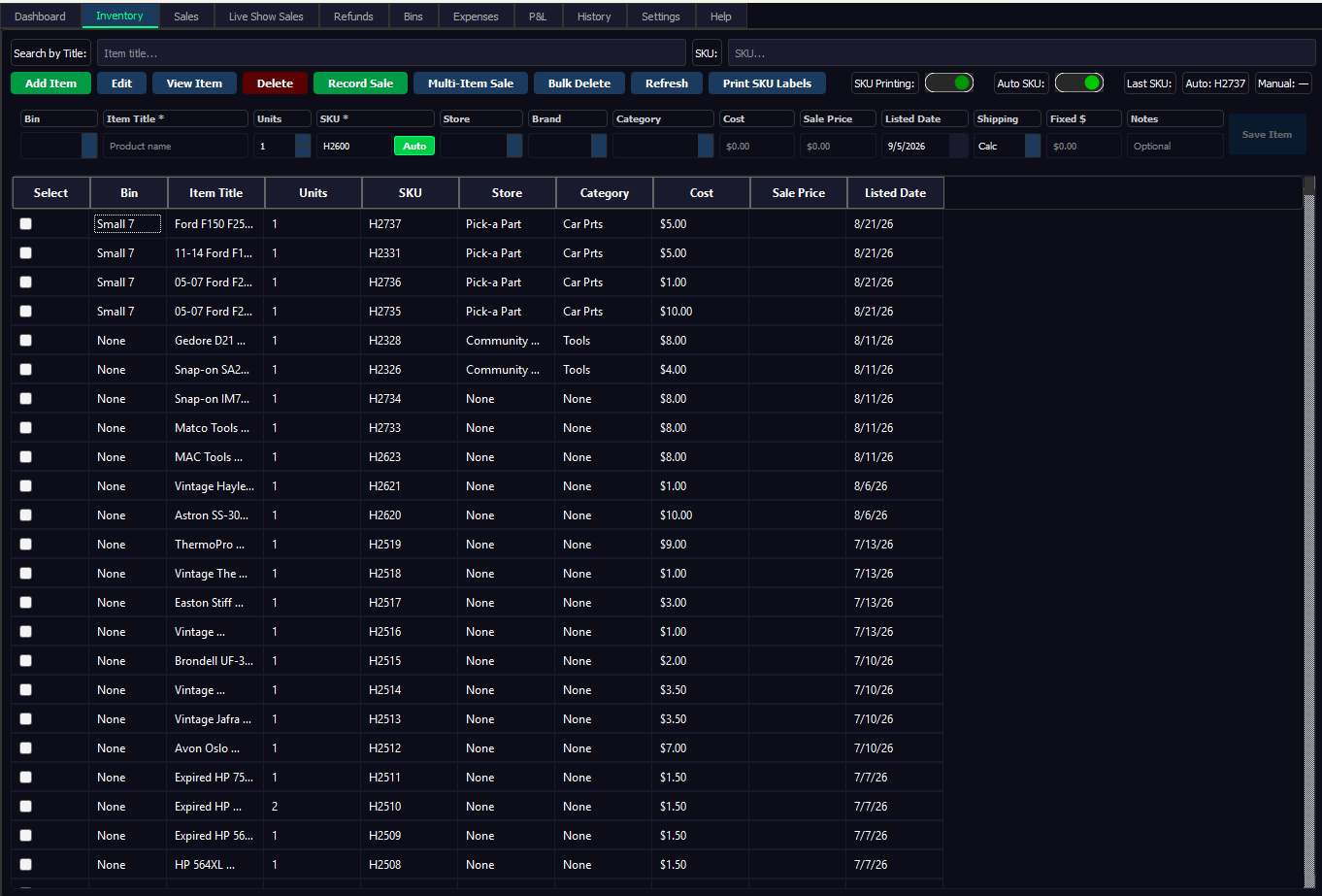The height and width of the screenshot is (896, 1322).
Task: Focus the Search by Title field
Action: 391,53
